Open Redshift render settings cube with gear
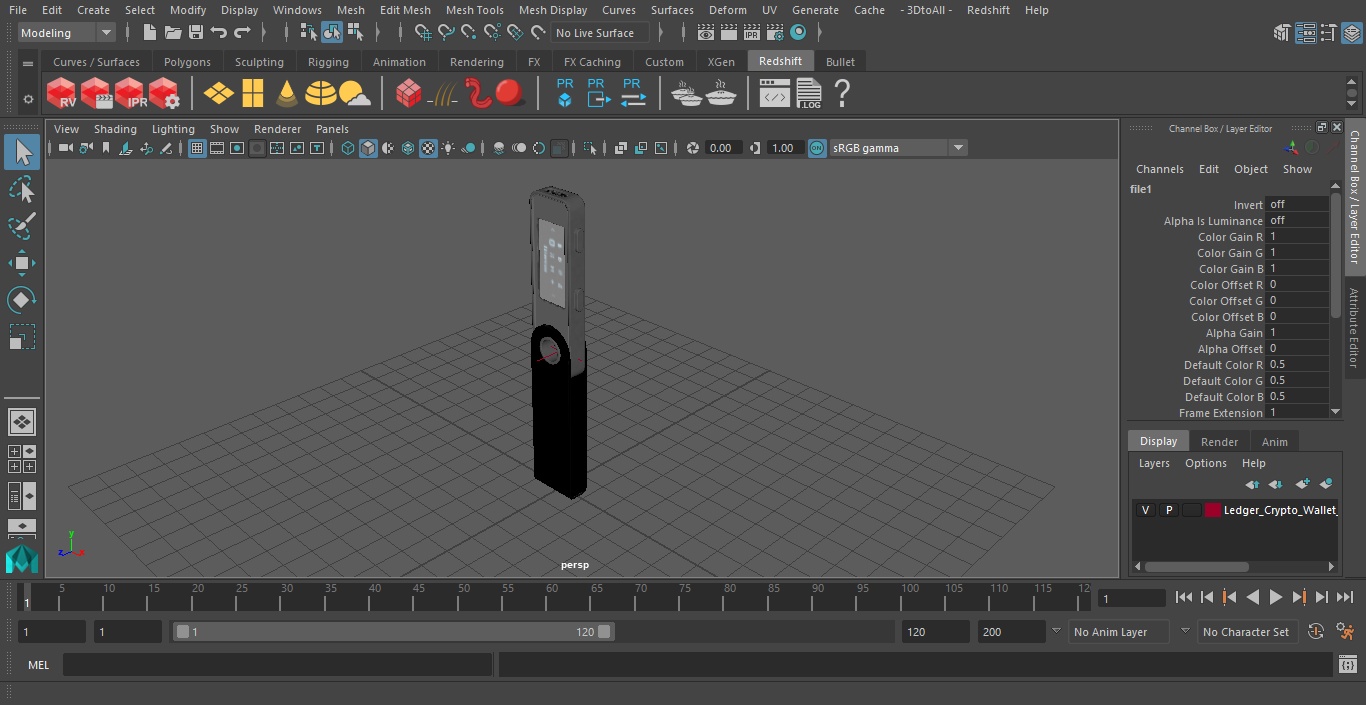 [x=165, y=94]
